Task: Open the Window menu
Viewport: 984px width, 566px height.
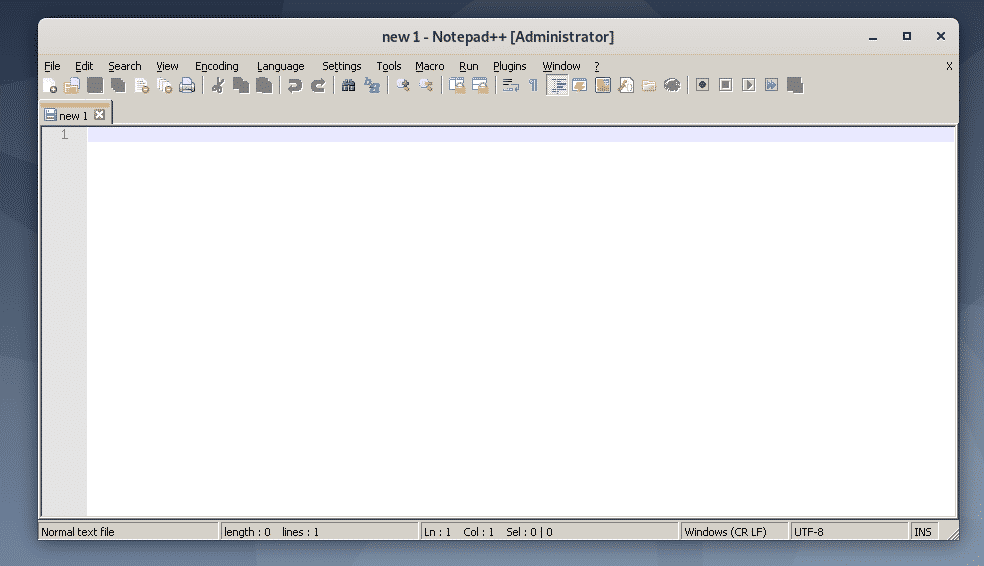Action: [x=561, y=66]
